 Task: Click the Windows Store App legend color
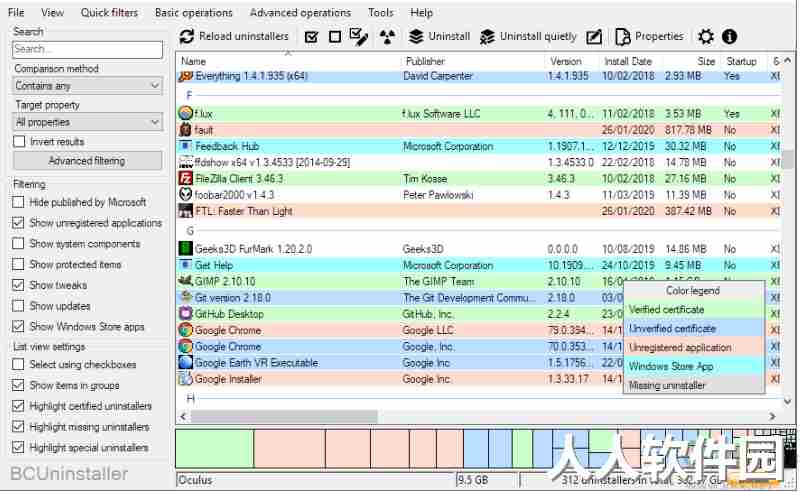(x=694, y=366)
